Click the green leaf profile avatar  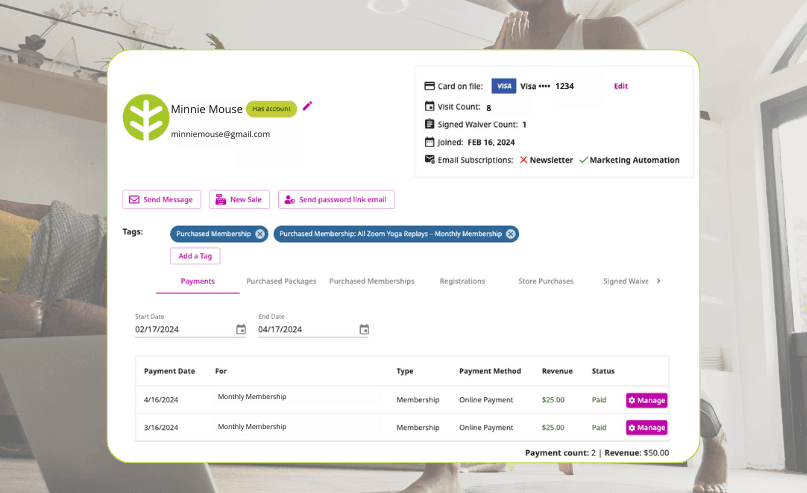coord(146,117)
